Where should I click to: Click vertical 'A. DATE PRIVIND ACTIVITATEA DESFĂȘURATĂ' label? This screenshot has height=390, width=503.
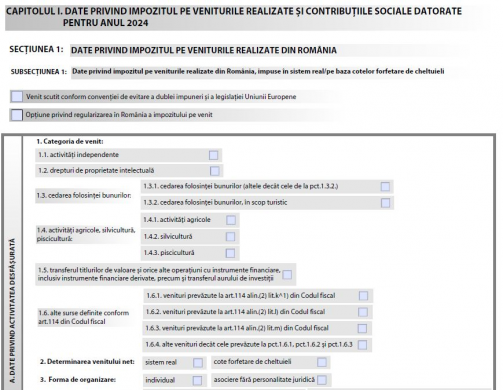click(x=12, y=310)
